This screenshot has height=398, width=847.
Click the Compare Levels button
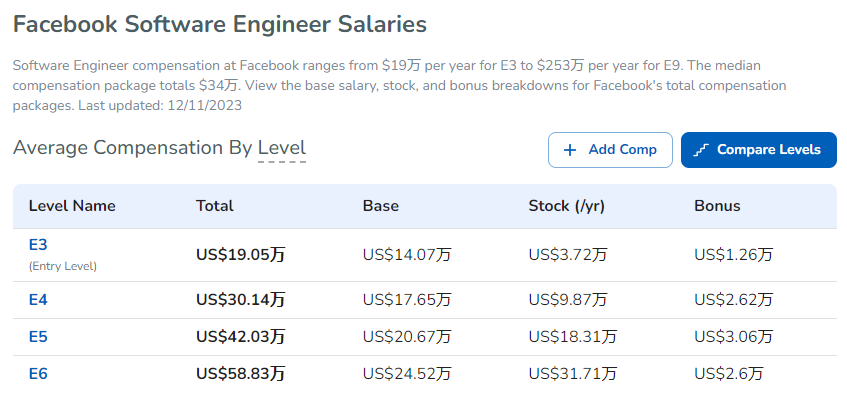758,150
